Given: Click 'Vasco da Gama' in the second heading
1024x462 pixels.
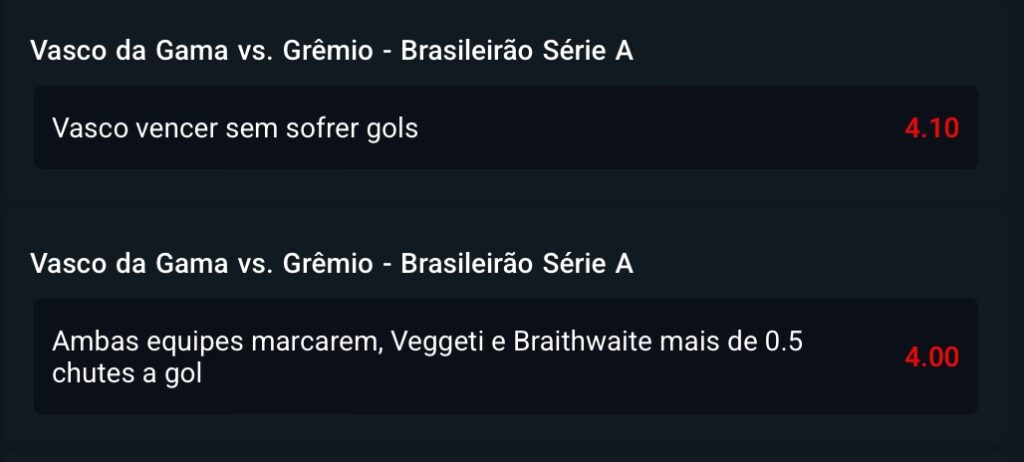Looking at the screenshot, I should (129, 263).
